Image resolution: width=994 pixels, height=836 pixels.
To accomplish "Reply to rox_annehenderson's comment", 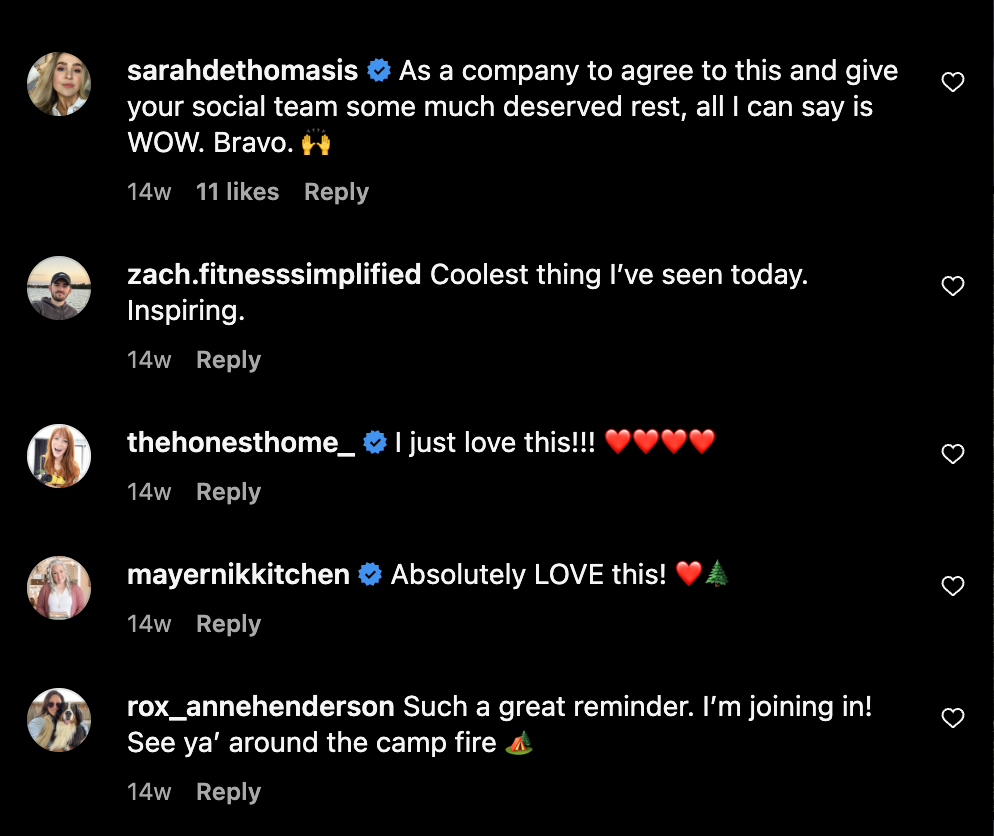I will pyautogui.click(x=228, y=792).
